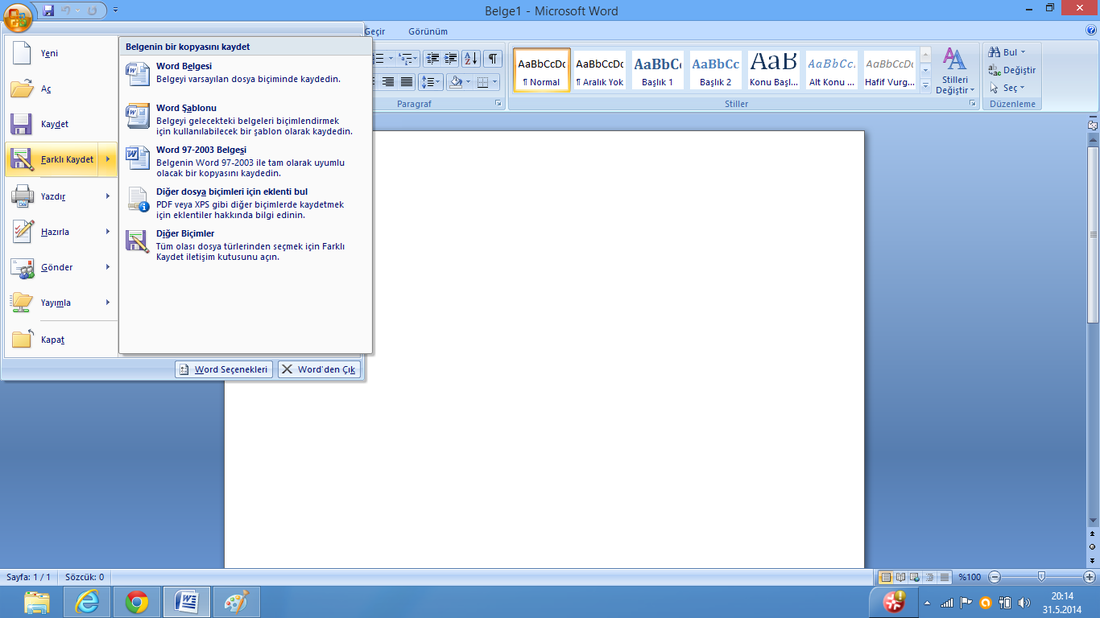The height and width of the screenshot is (618, 1100).
Task: Click the Save icon in Quick Access toolbar
Action: point(48,11)
